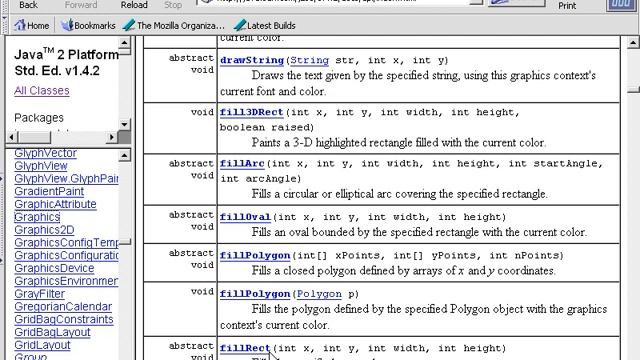The height and width of the screenshot is (360, 640).
Task: Open the GraphicAttribute class link
Action: tap(55, 204)
